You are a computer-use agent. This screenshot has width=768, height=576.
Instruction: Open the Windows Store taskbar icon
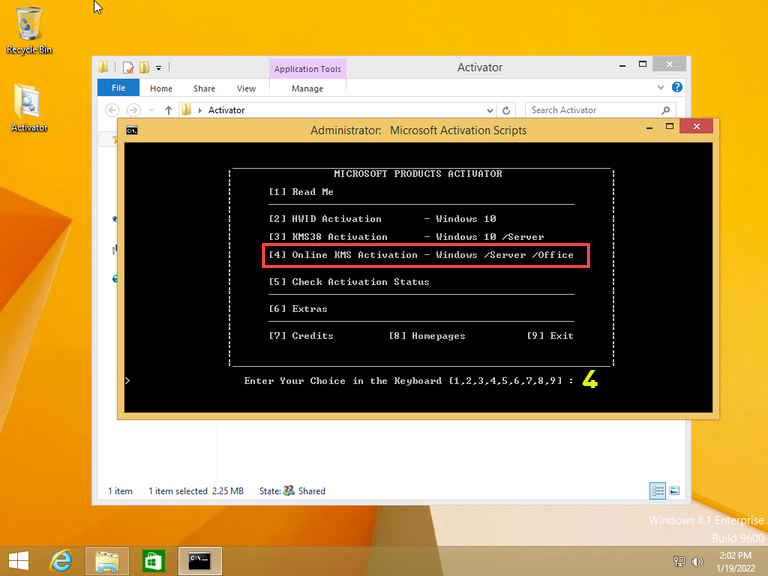153,561
